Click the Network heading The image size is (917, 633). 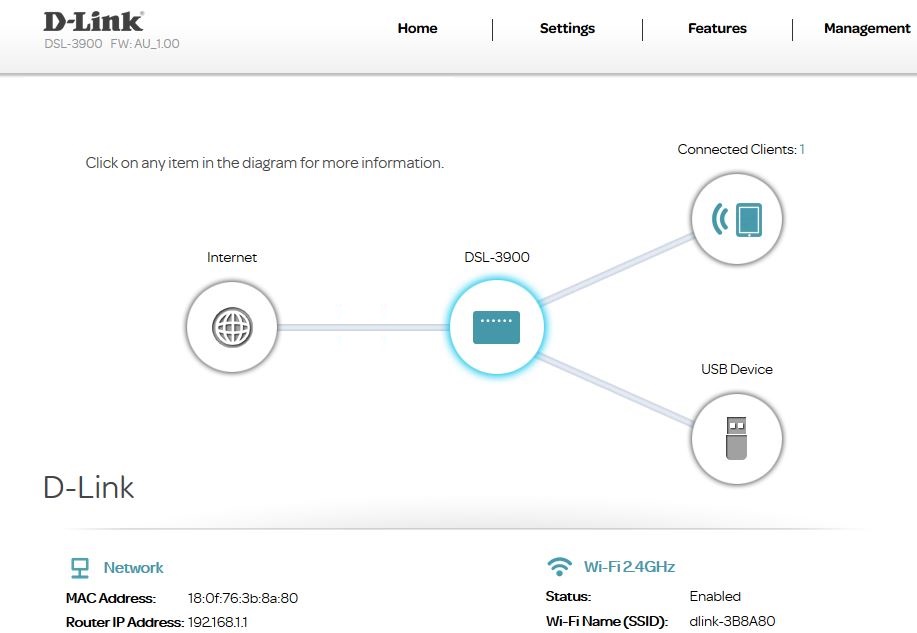[133, 567]
